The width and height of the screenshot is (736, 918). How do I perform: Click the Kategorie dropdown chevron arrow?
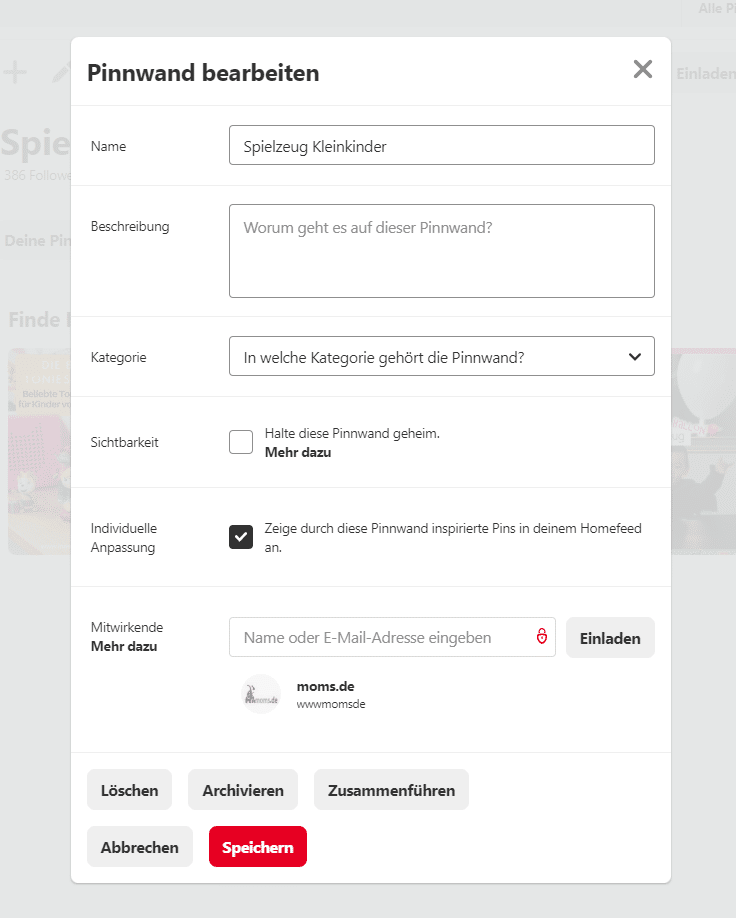click(635, 357)
